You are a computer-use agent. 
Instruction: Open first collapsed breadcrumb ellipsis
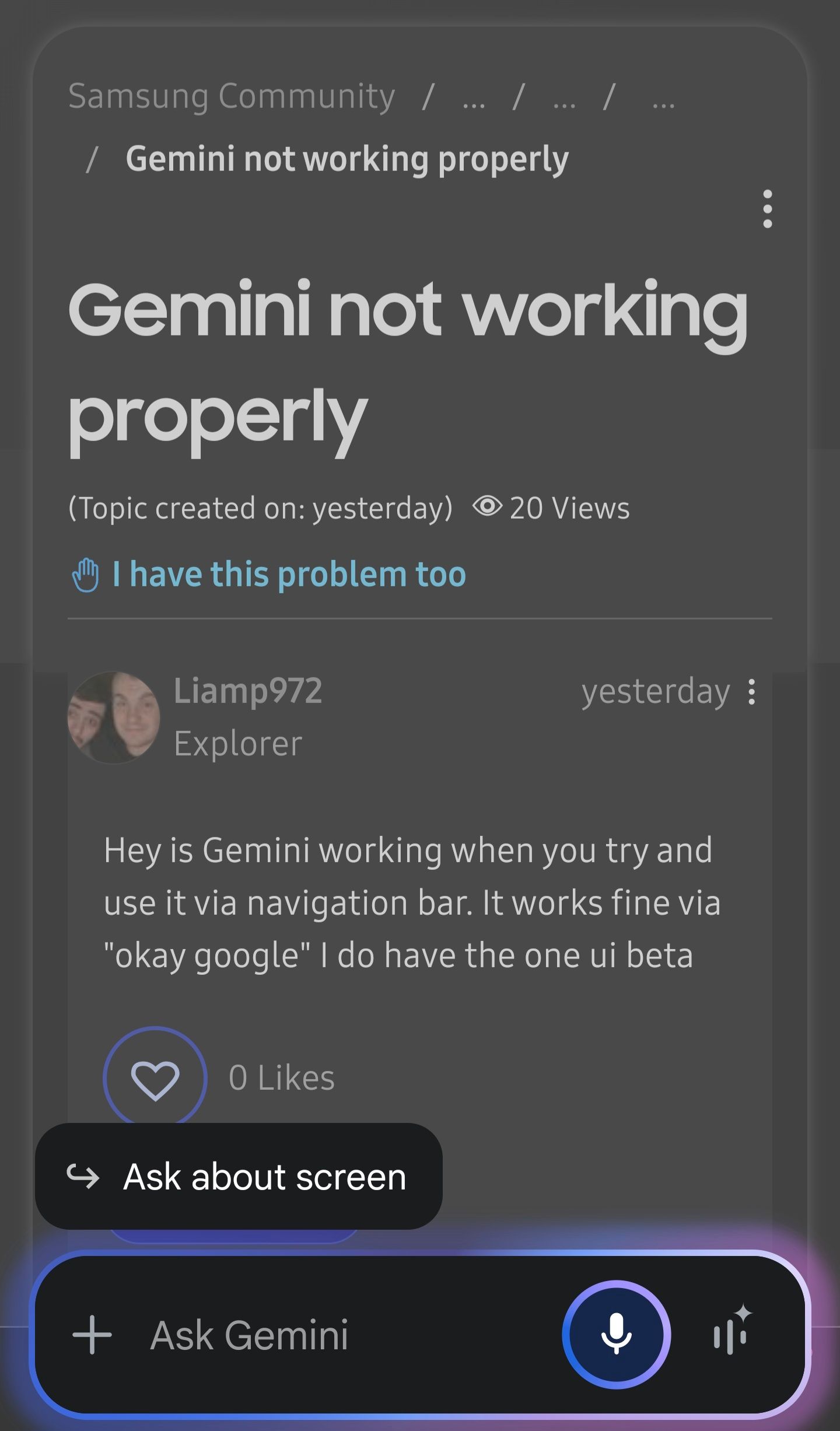point(474,102)
